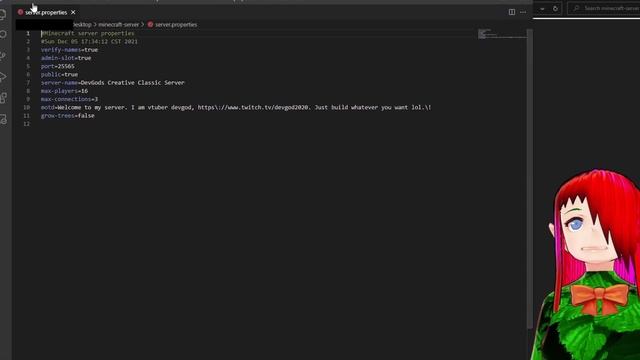The height and width of the screenshot is (360, 640).
Task: Expand the address history dropdown in File Explorer
Action: [x=542, y=9]
